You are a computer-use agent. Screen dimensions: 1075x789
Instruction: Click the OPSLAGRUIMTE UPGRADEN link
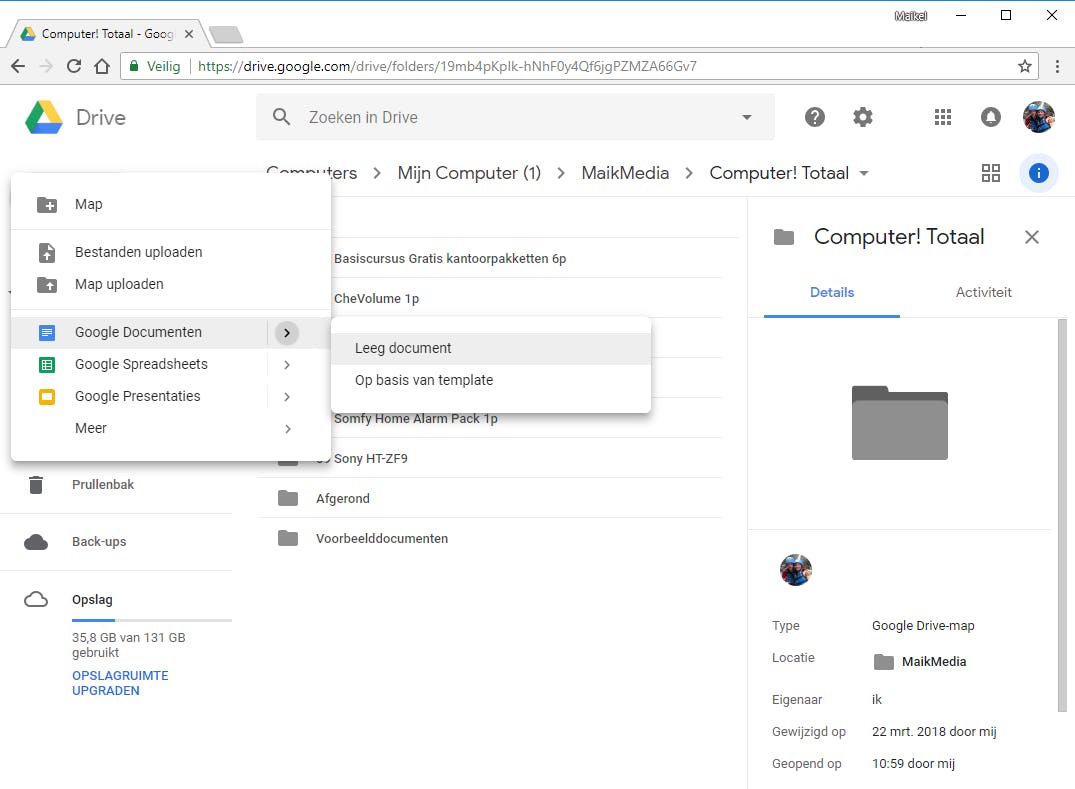pos(120,683)
